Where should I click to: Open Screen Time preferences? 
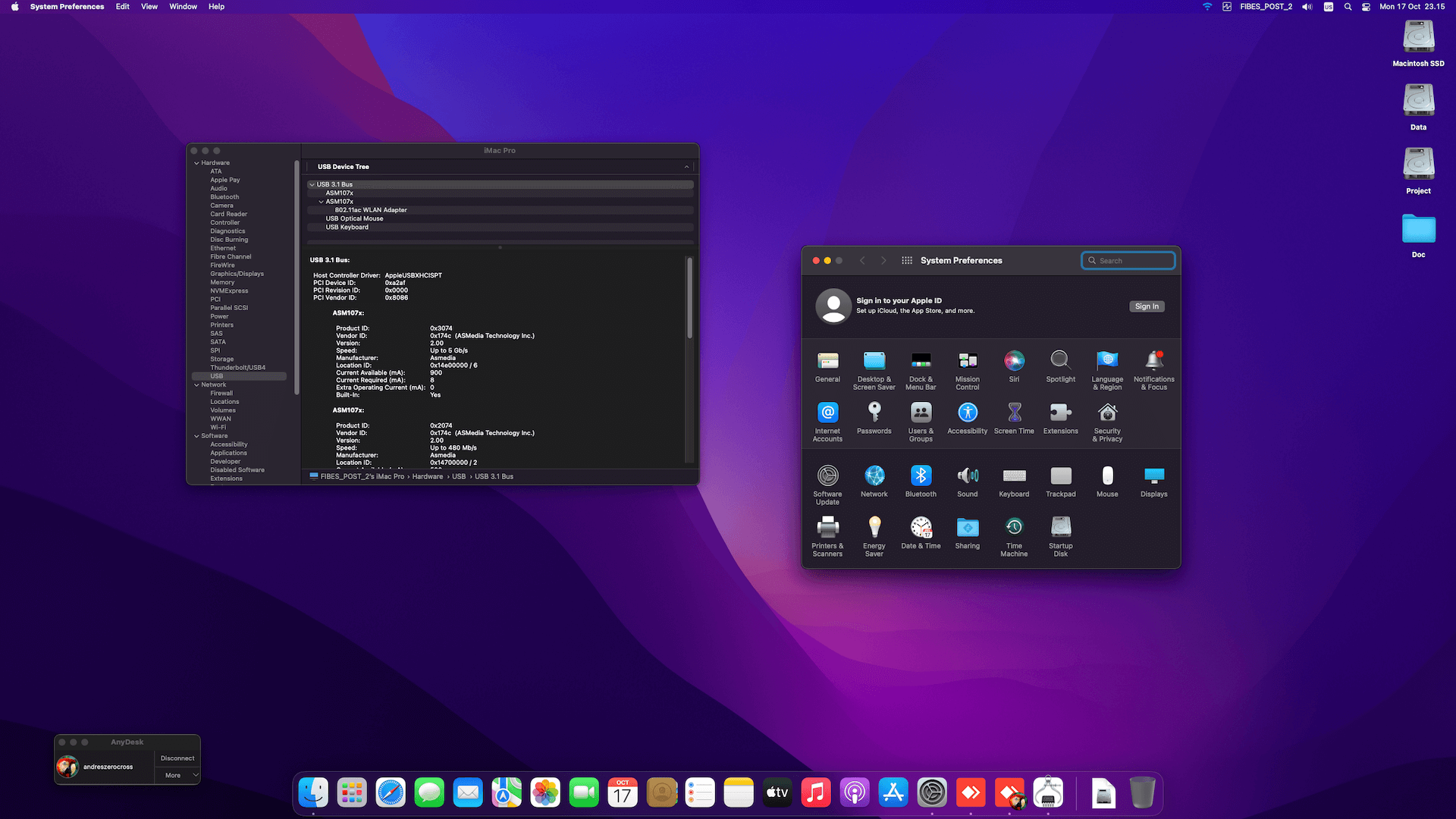(x=1014, y=419)
